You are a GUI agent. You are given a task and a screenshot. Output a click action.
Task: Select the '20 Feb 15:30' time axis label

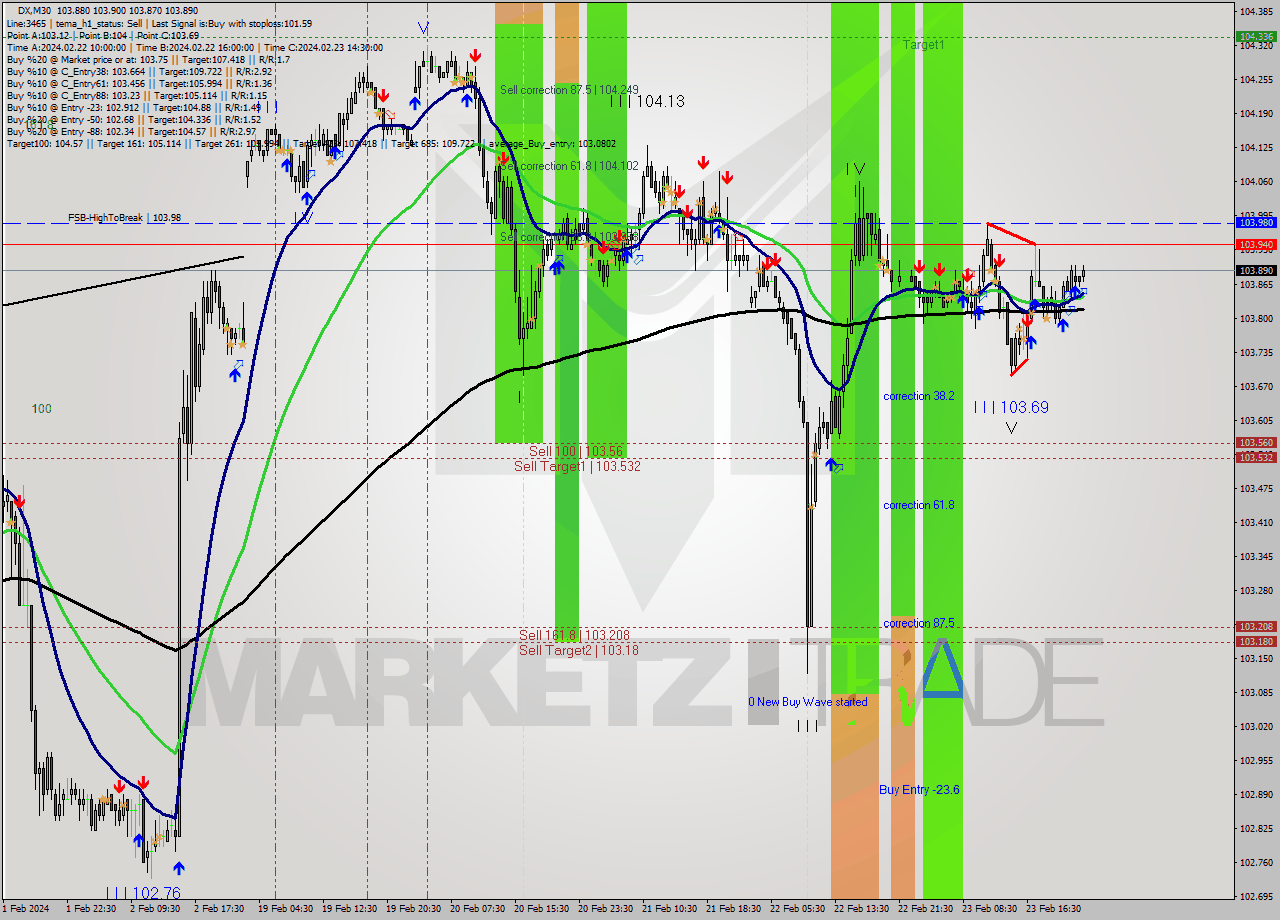541,909
